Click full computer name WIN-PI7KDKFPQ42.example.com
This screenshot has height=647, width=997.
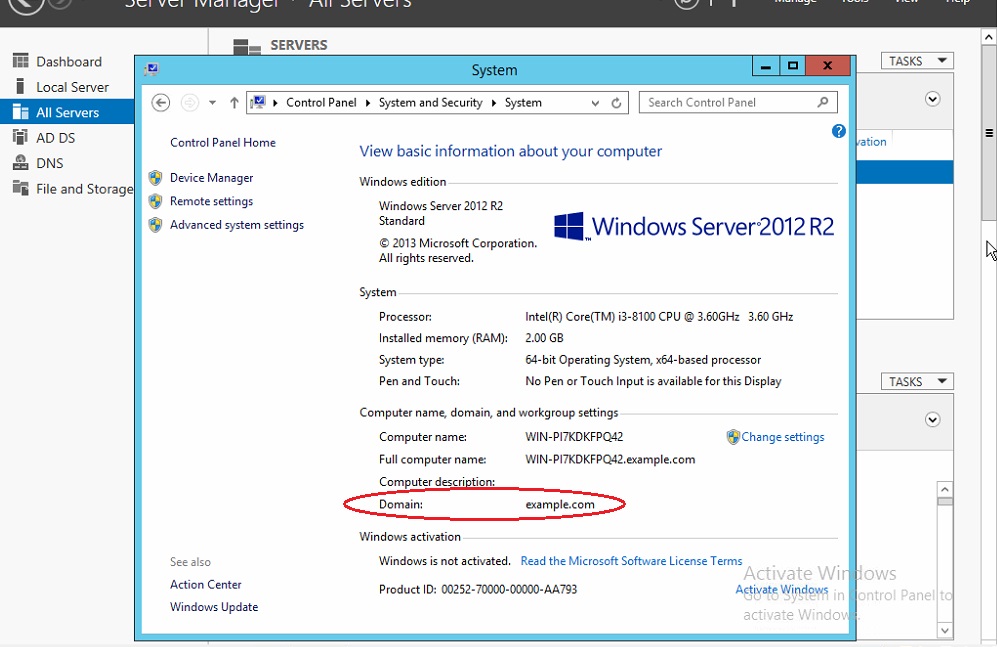coord(610,460)
